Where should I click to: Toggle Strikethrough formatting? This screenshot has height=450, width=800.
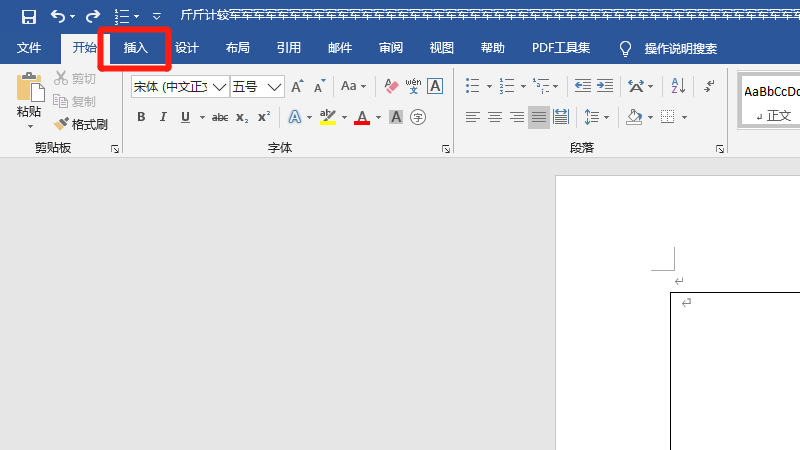tap(220, 117)
